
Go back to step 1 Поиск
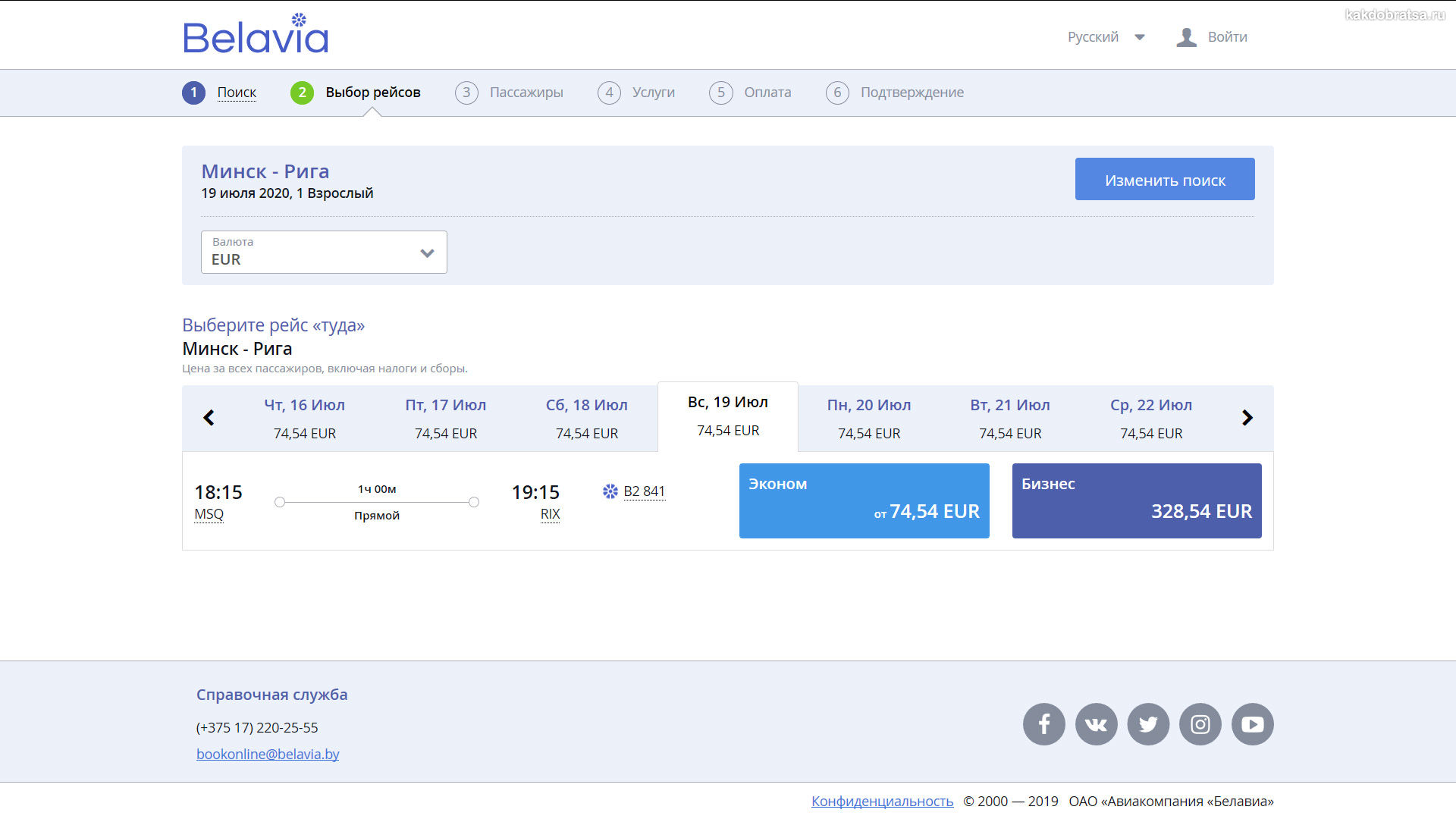(236, 93)
